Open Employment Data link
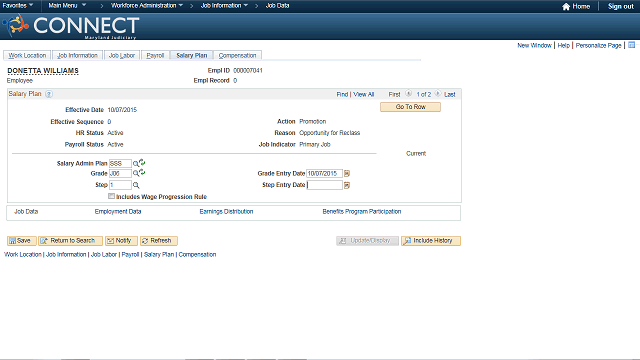This screenshot has width=640, height=360. (118, 211)
